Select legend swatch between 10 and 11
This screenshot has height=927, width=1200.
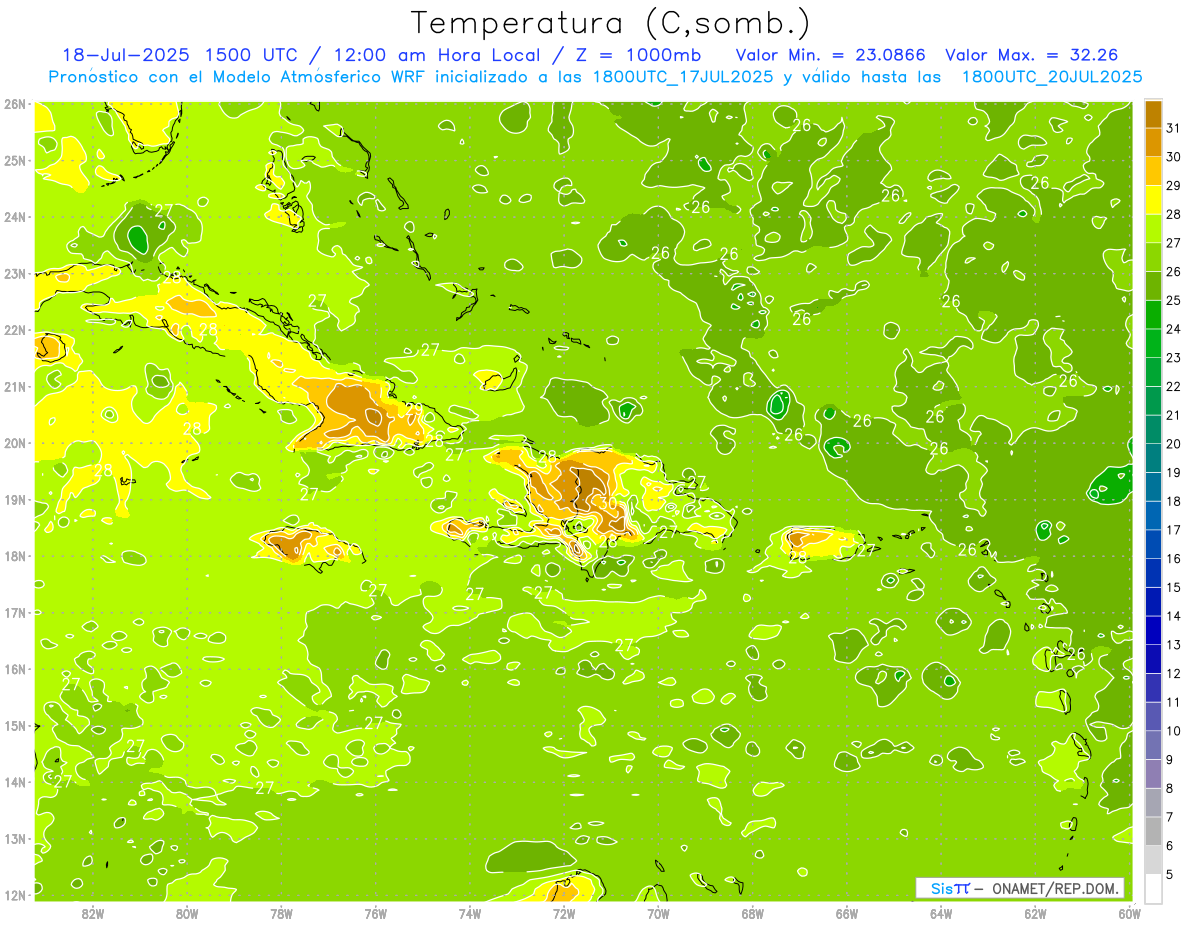(1153, 716)
